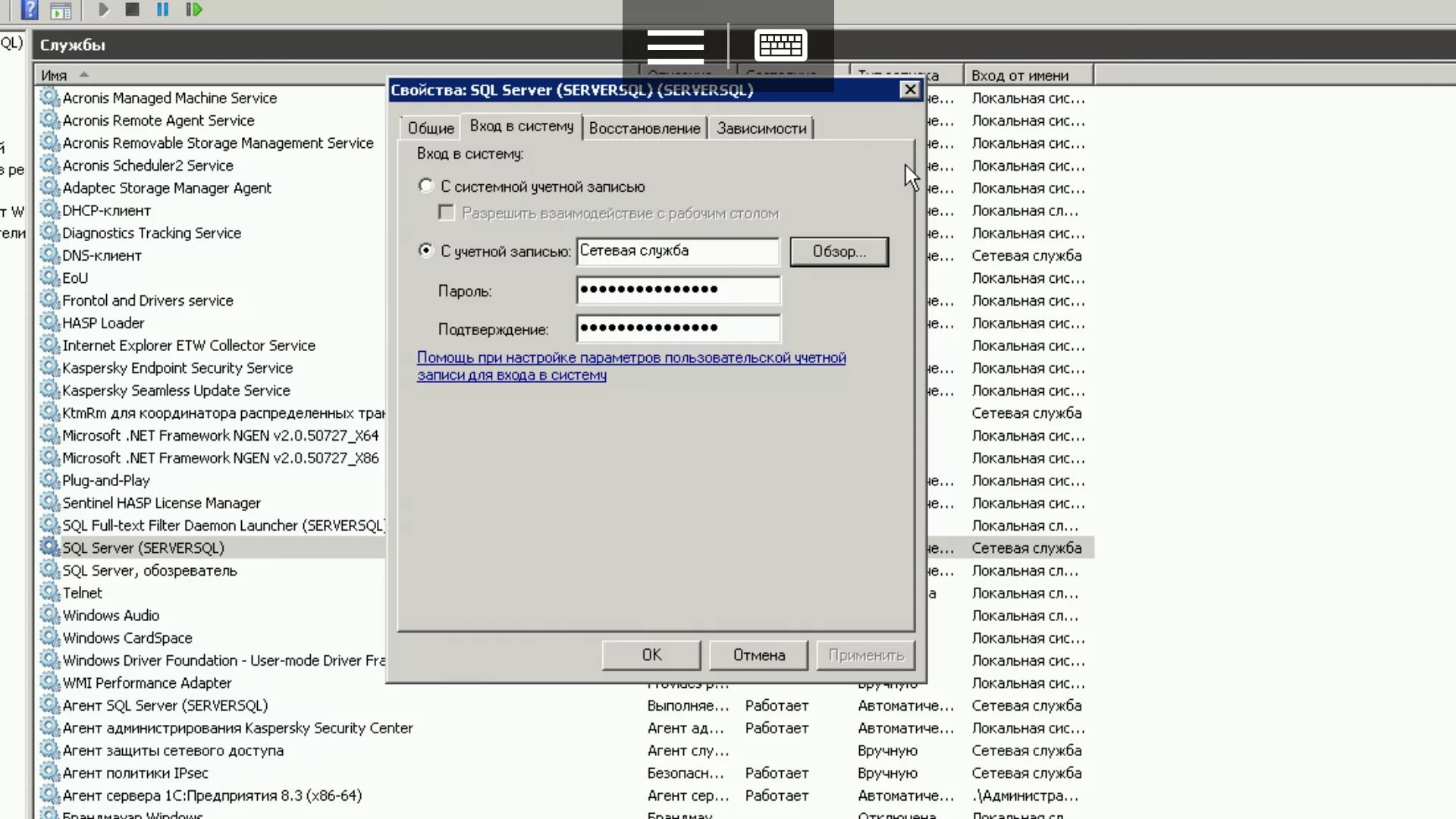Click gear icon of Acronis Managed Machine Service
This screenshot has height=819, width=1456.
pos(50,97)
